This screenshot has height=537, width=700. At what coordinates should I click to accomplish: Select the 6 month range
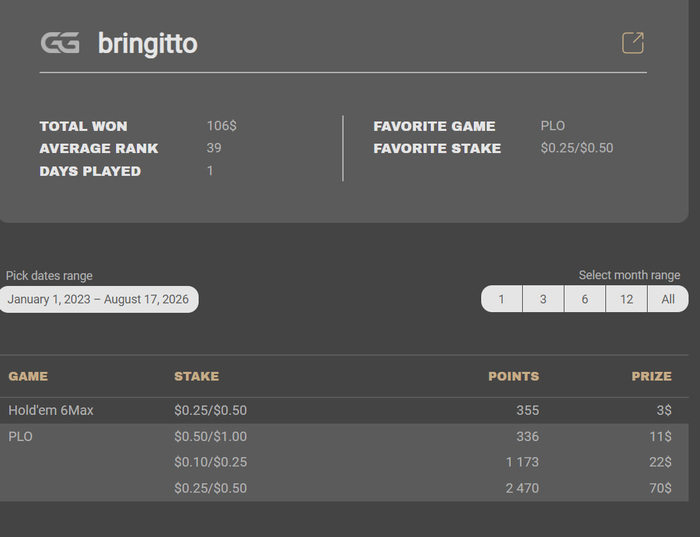pos(585,299)
